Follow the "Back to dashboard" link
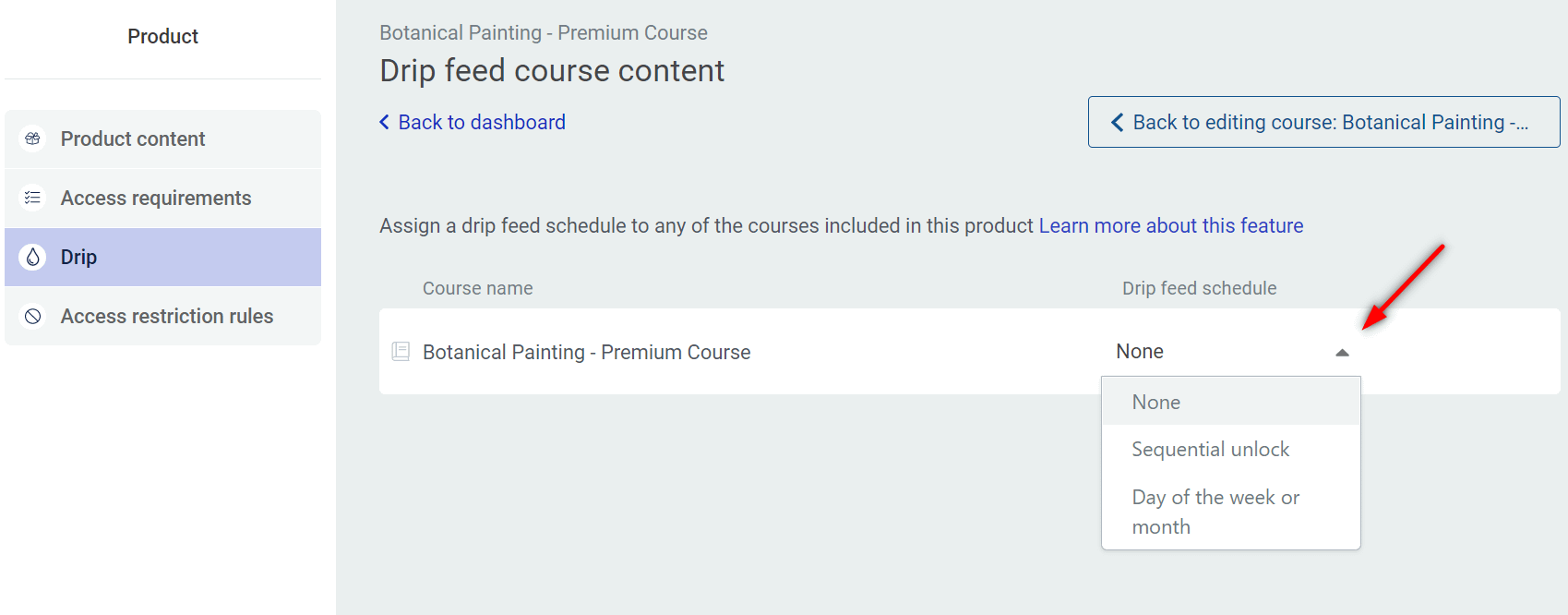Viewport: 1568px width, 615px height. tap(482, 122)
